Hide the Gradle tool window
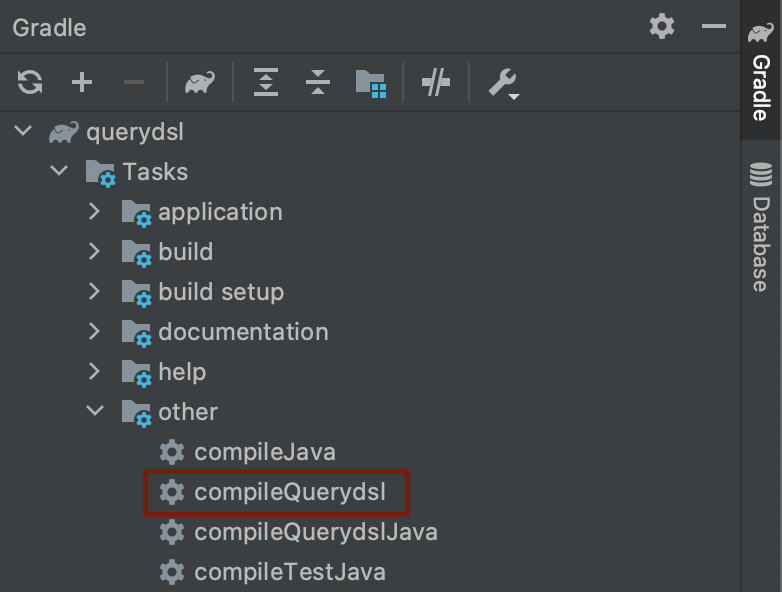 pyautogui.click(x=714, y=26)
